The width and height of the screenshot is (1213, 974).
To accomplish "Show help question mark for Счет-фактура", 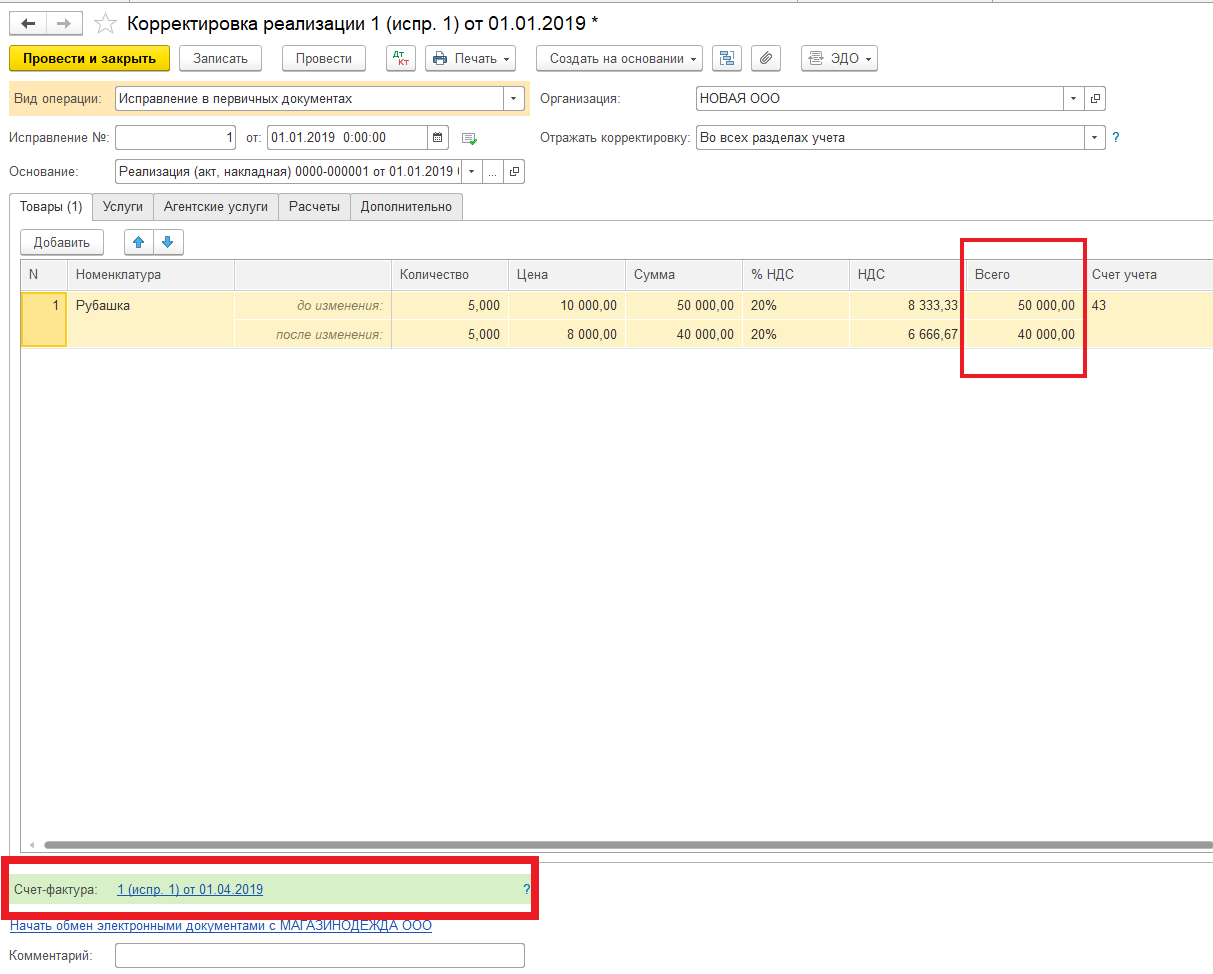I will (526, 889).
